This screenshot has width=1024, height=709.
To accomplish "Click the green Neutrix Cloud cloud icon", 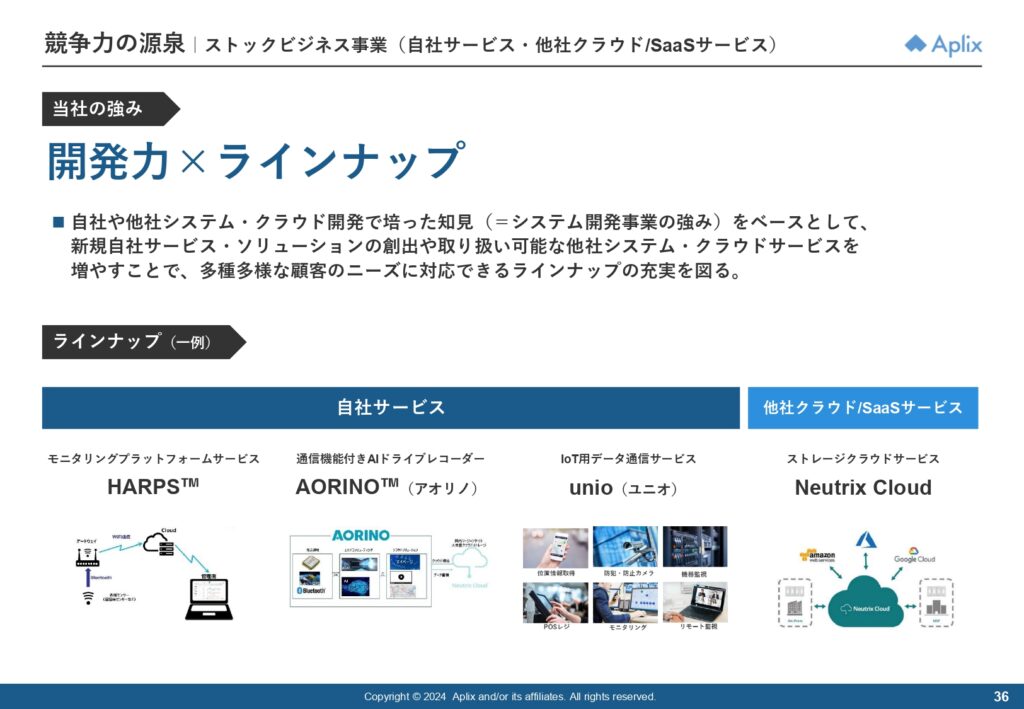I will [x=865, y=601].
